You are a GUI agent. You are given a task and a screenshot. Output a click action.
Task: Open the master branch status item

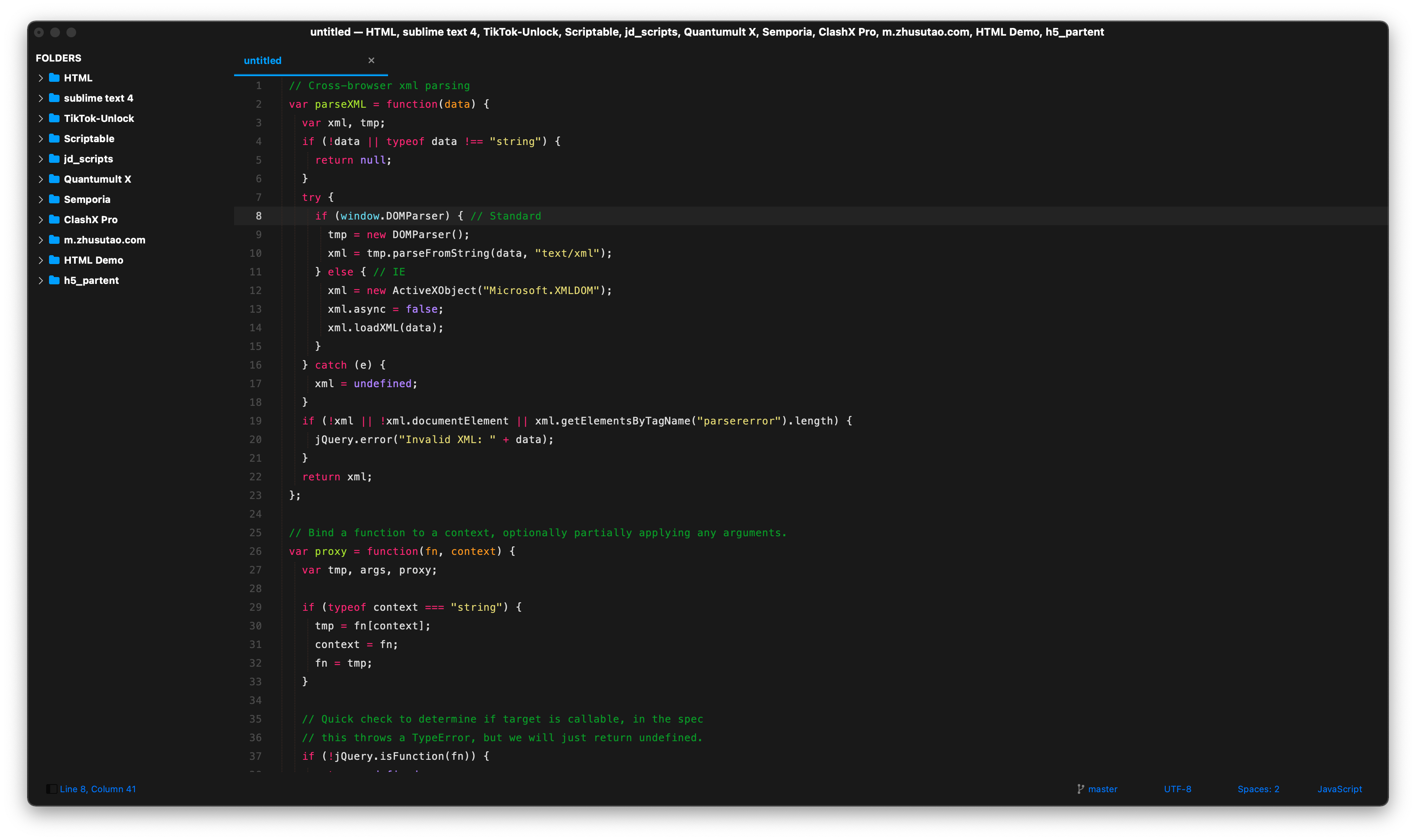[x=1103, y=789]
